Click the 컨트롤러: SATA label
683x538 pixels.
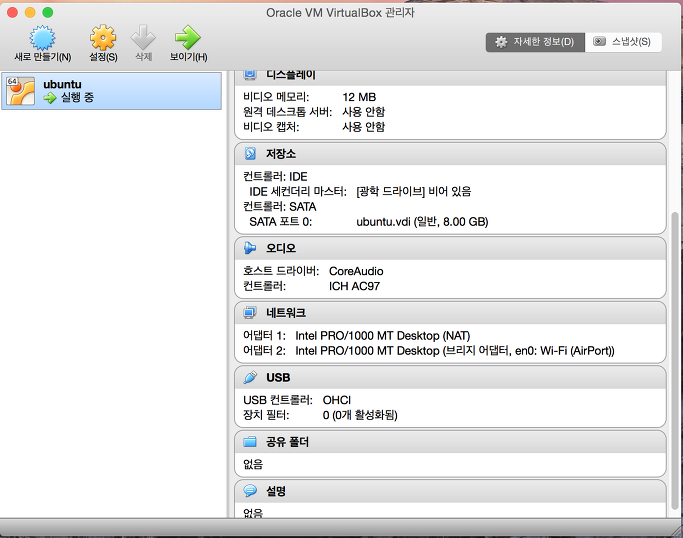point(280,206)
